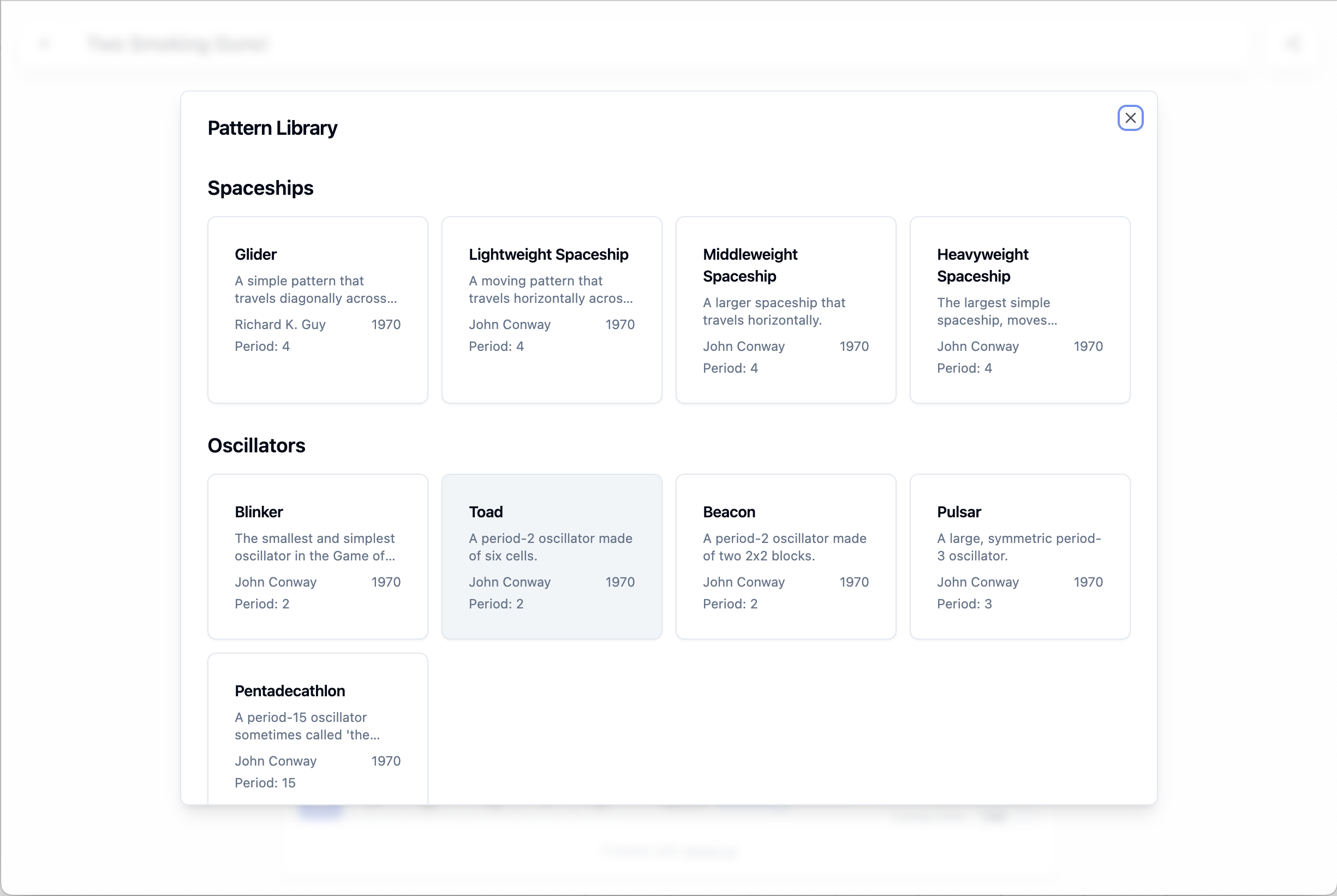Choose the Toad oscillator card
Image resolution: width=1337 pixels, height=896 pixels.
[x=551, y=557]
